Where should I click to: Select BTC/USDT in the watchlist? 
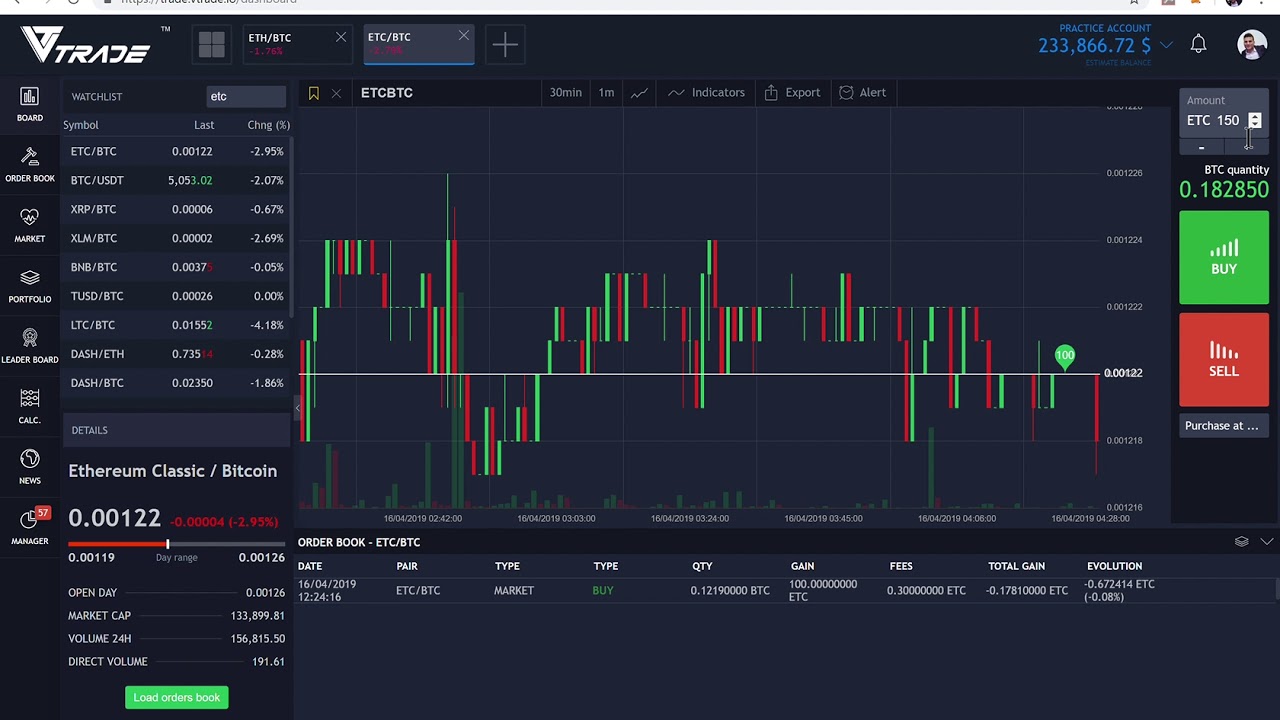[x=176, y=181]
